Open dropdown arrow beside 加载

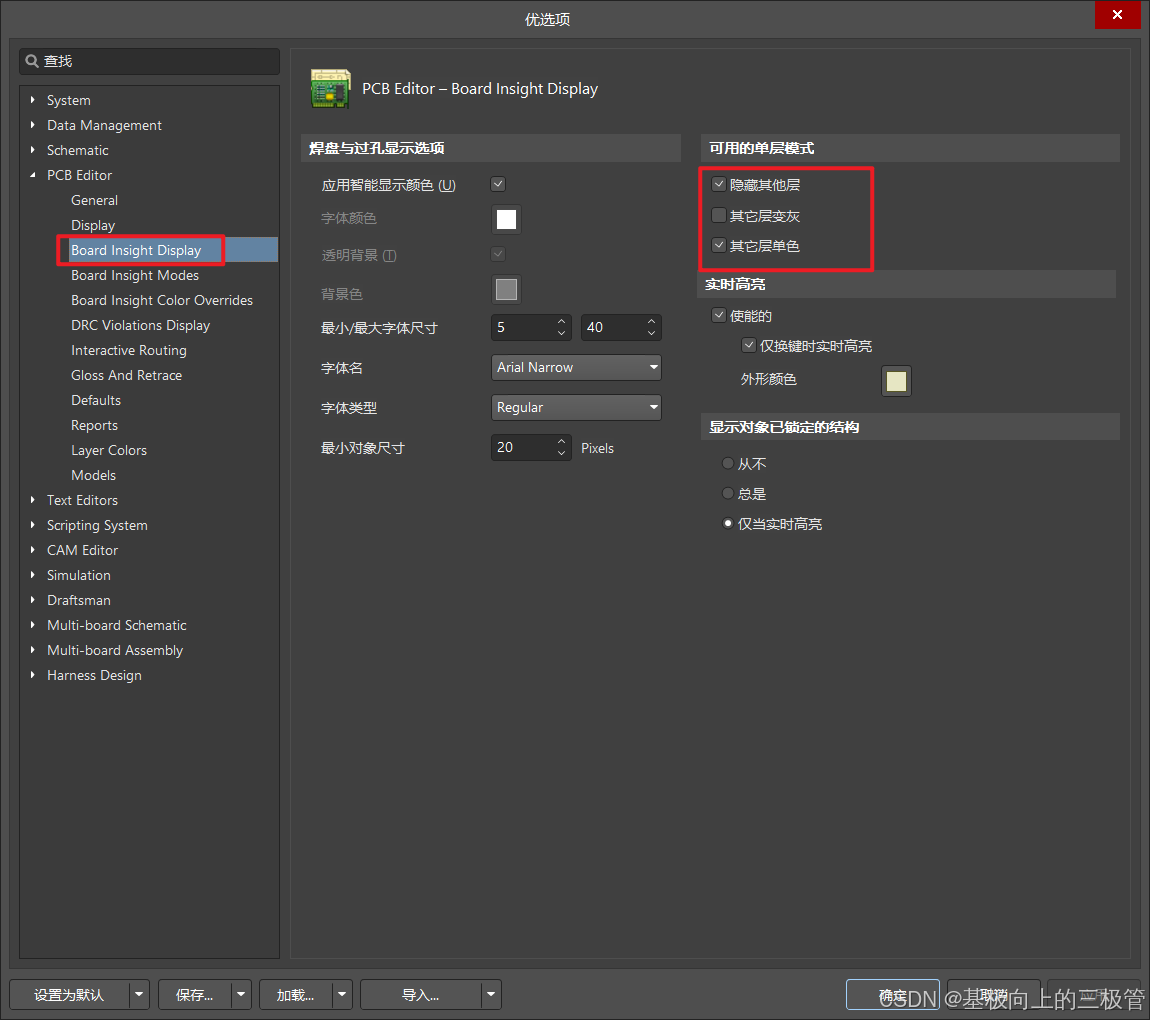click(x=343, y=994)
